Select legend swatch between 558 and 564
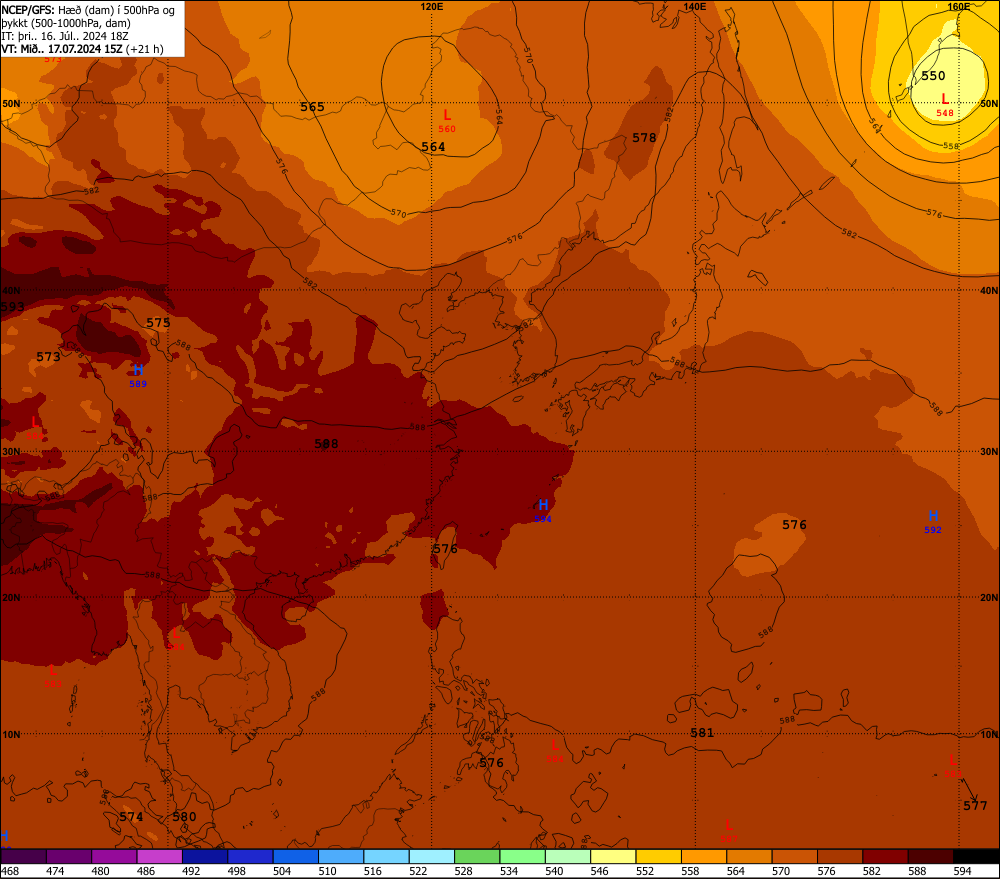Image resolution: width=1000 pixels, height=879 pixels. point(703,856)
